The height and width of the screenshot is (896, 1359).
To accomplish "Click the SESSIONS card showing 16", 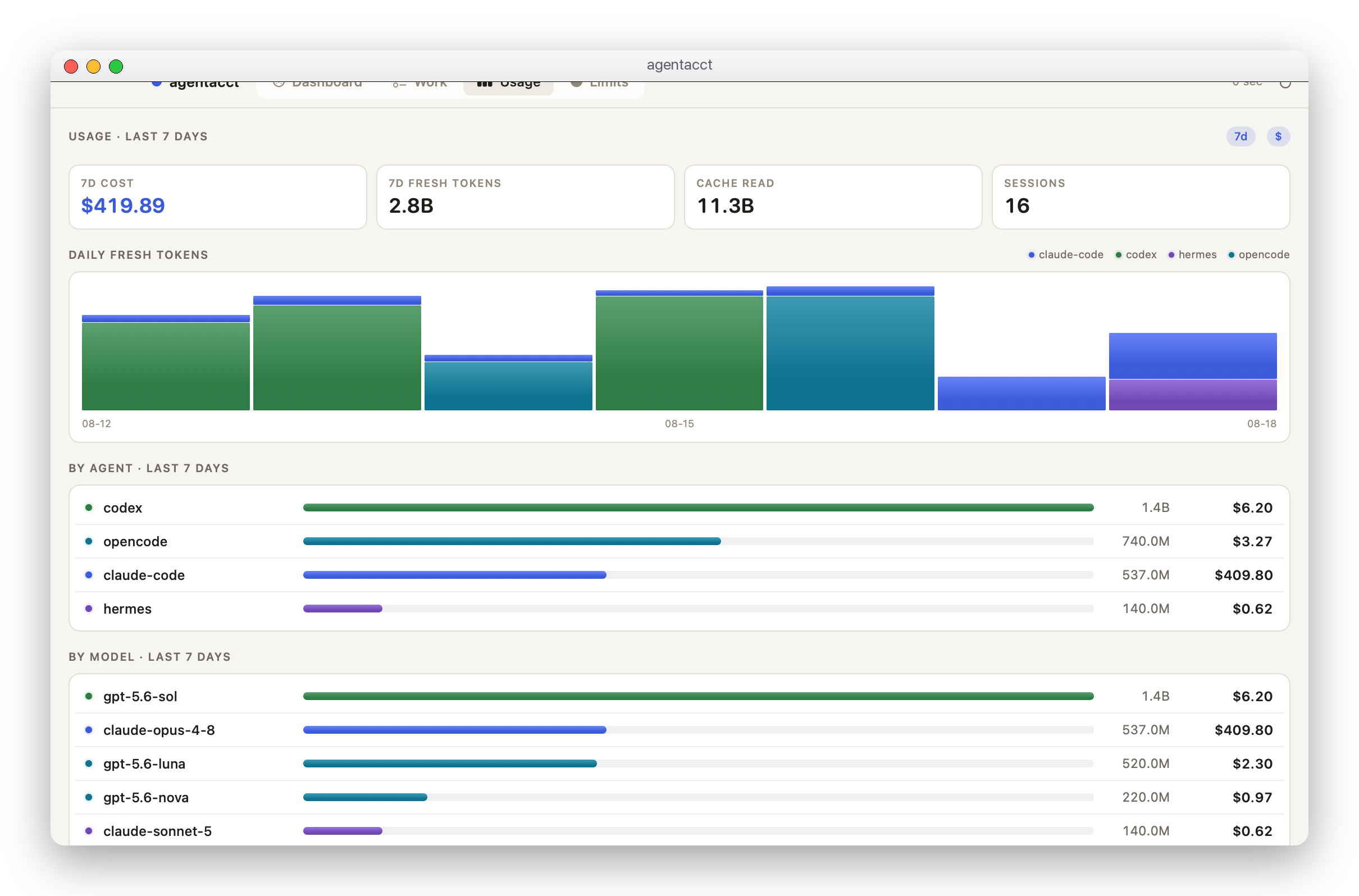I will (1141, 197).
